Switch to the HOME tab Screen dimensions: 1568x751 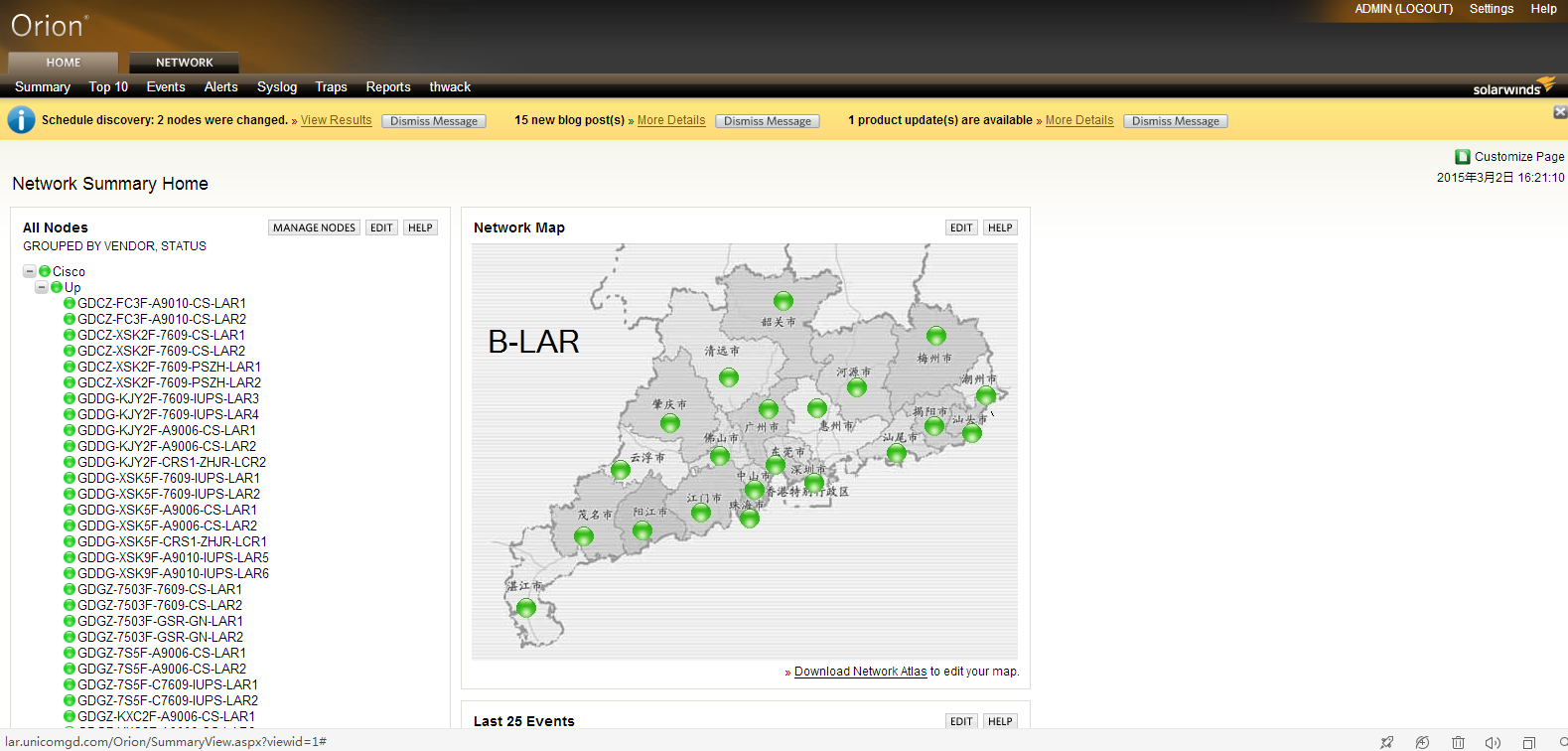[64, 63]
